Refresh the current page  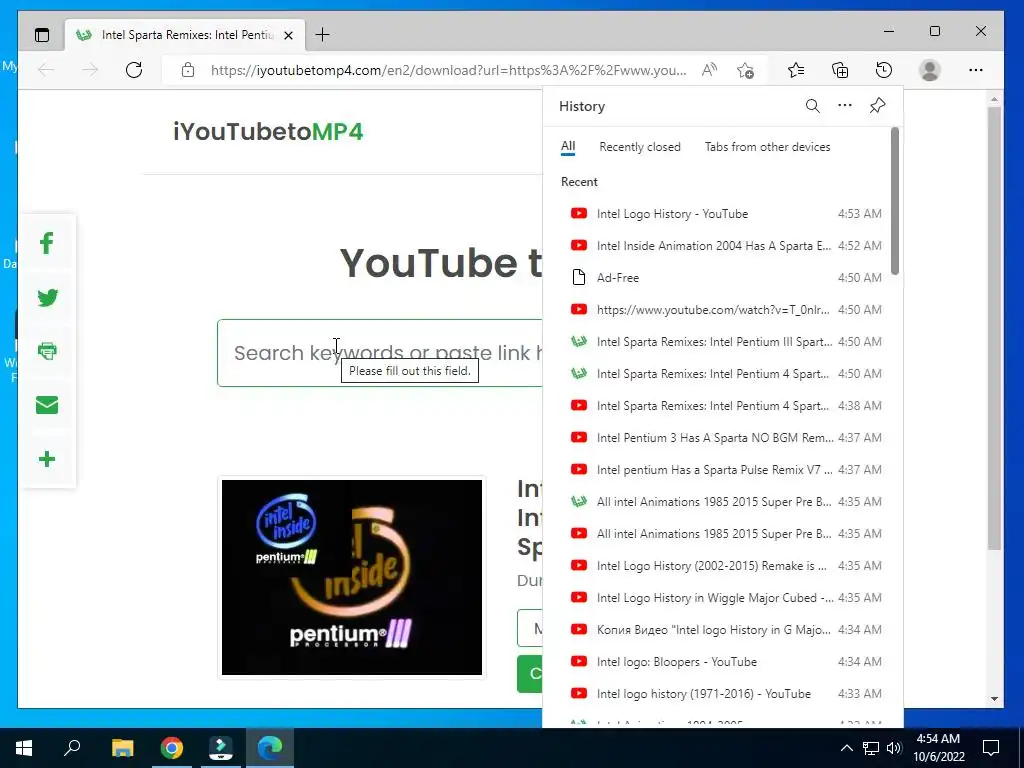point(134,70)
